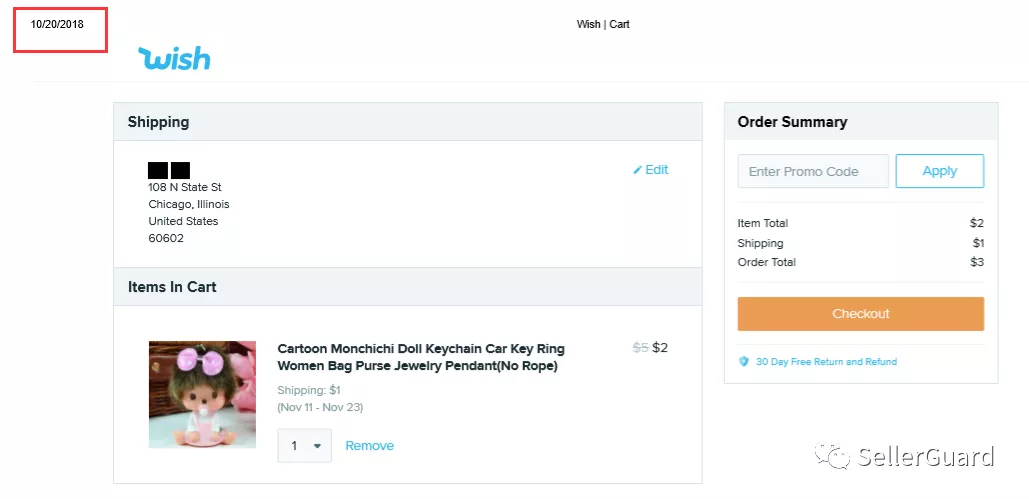Open the Monchichi doll product thumbnail
1029x499 pixels.
202,394
